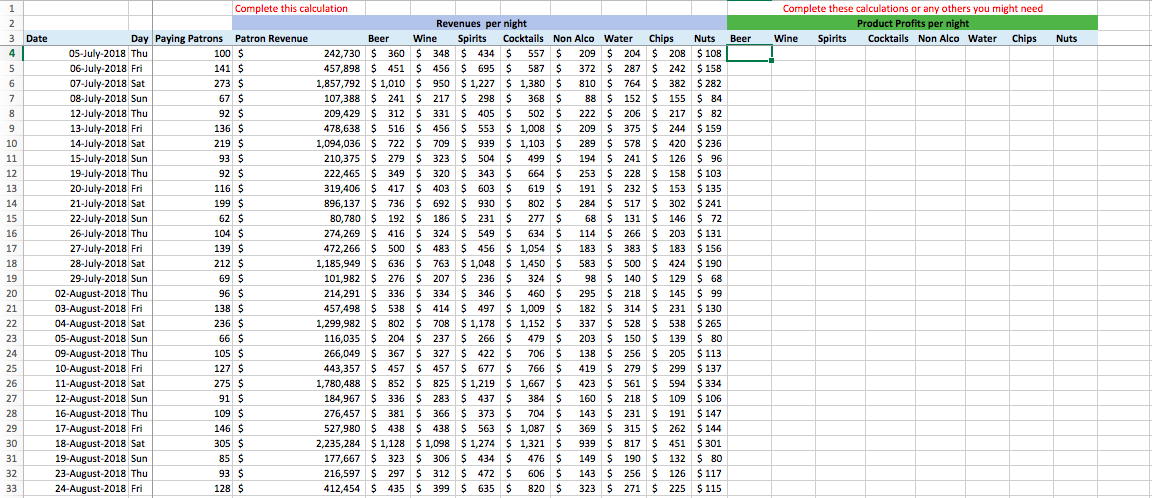Select the Date column header cell

[x=76, y=38]
